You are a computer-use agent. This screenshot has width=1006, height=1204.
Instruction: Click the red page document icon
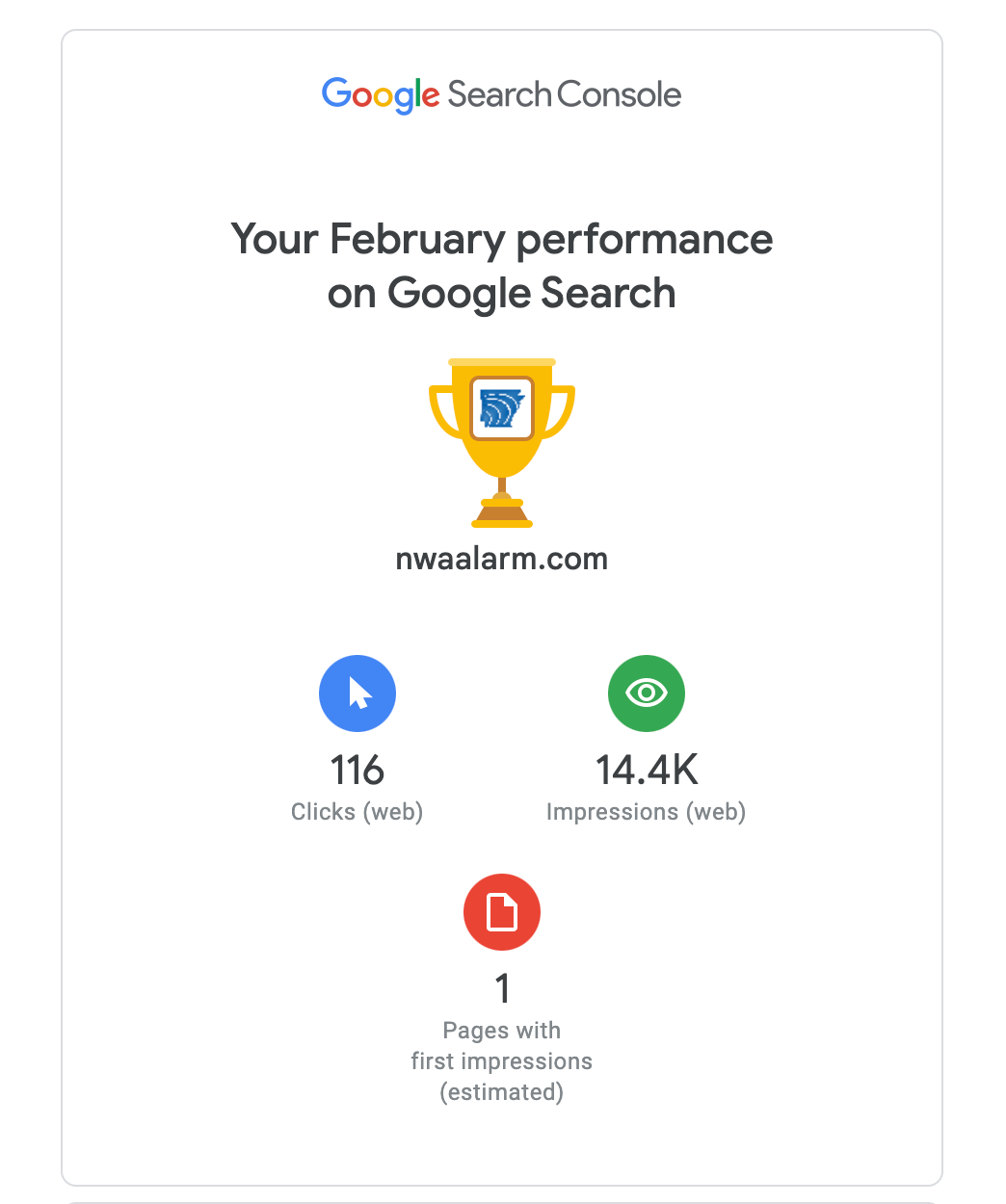(502, 912)
